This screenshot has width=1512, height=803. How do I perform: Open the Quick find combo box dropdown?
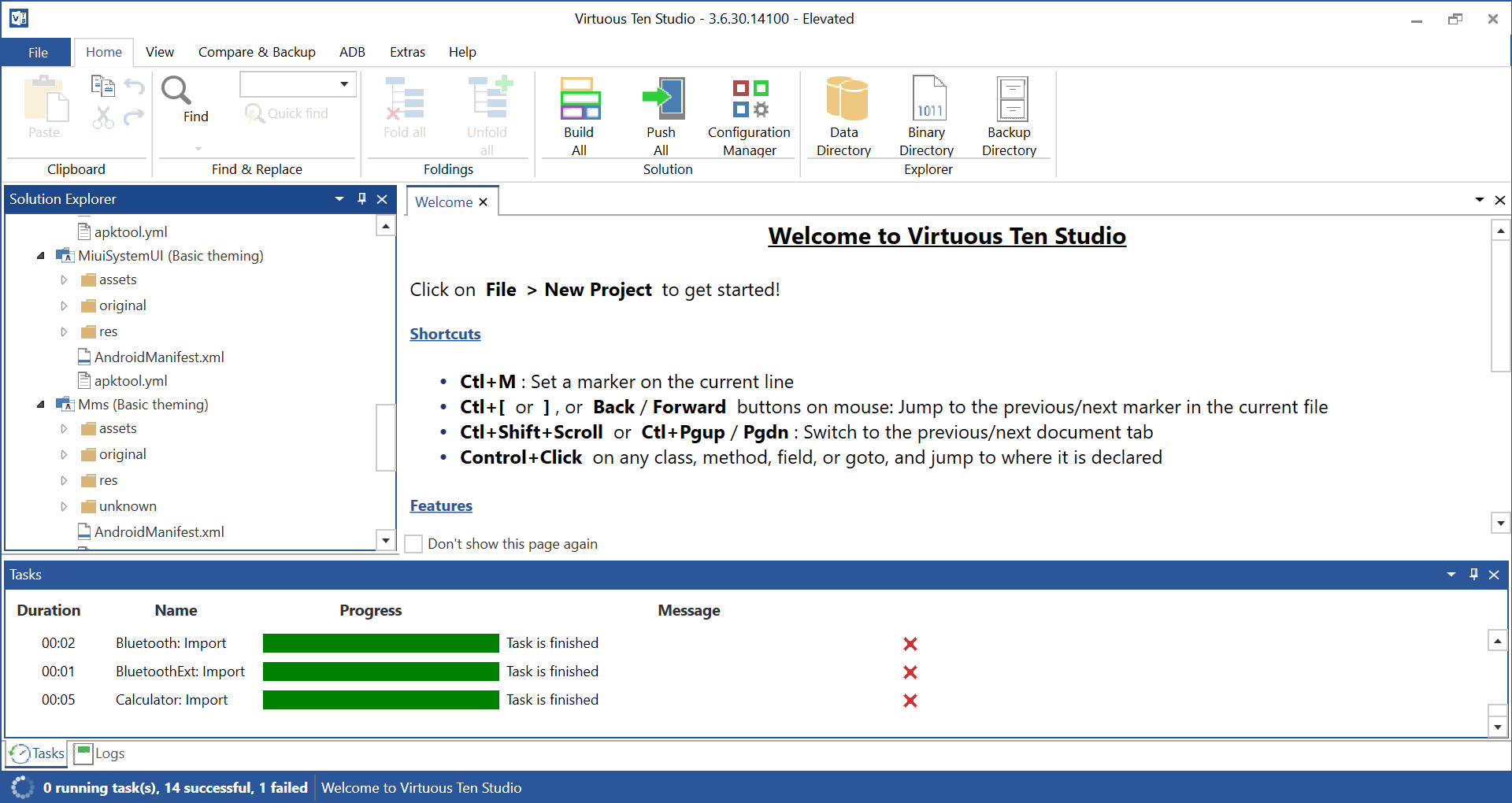tap(344, 84)
